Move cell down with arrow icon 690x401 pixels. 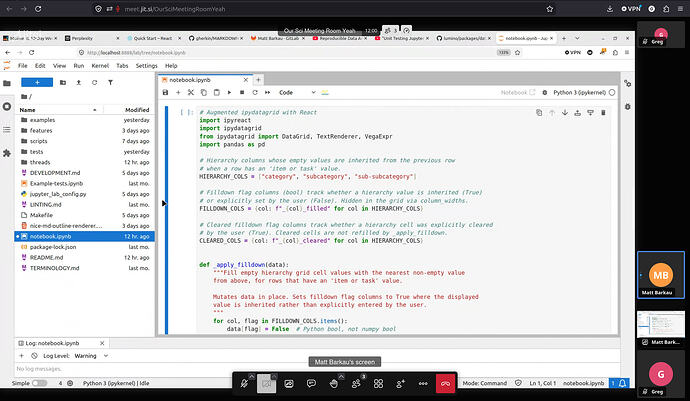pos(565,113)
